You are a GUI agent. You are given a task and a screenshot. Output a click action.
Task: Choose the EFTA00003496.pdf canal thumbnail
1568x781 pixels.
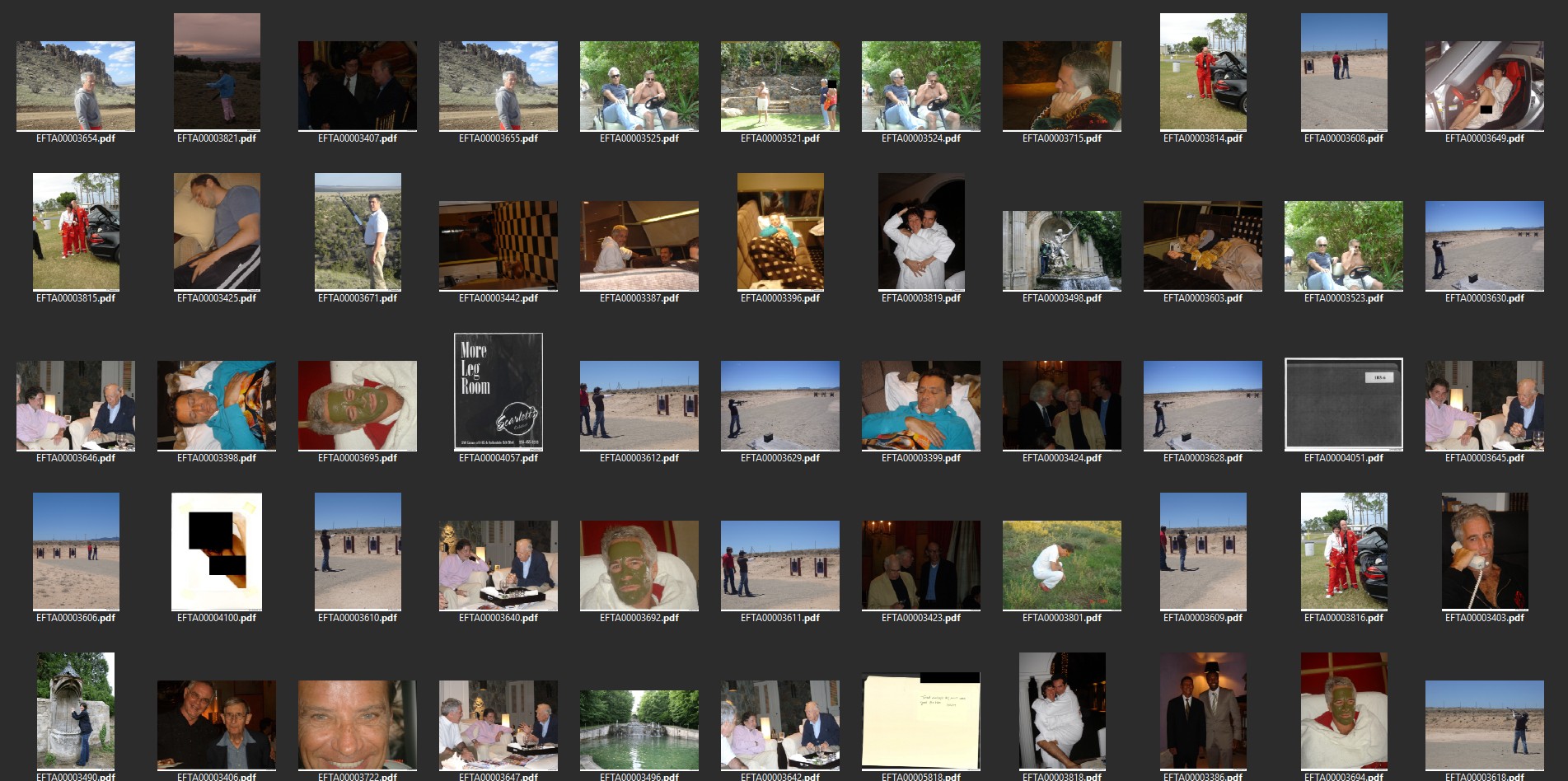point(639,730)
